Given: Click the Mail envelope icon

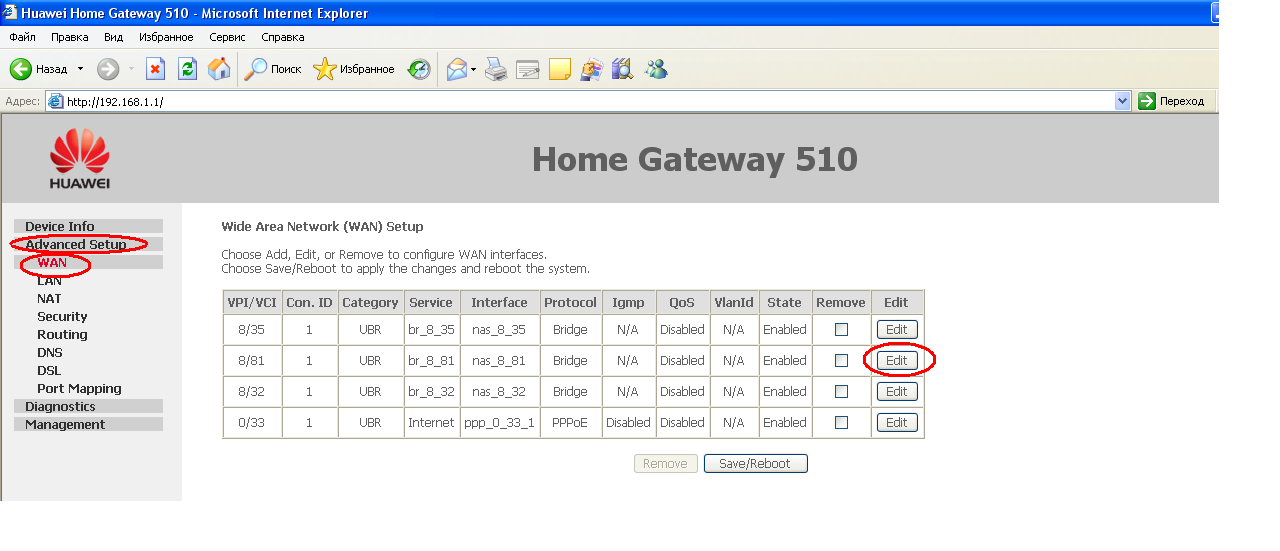Looking at the screenshot, I should [457, 69].
